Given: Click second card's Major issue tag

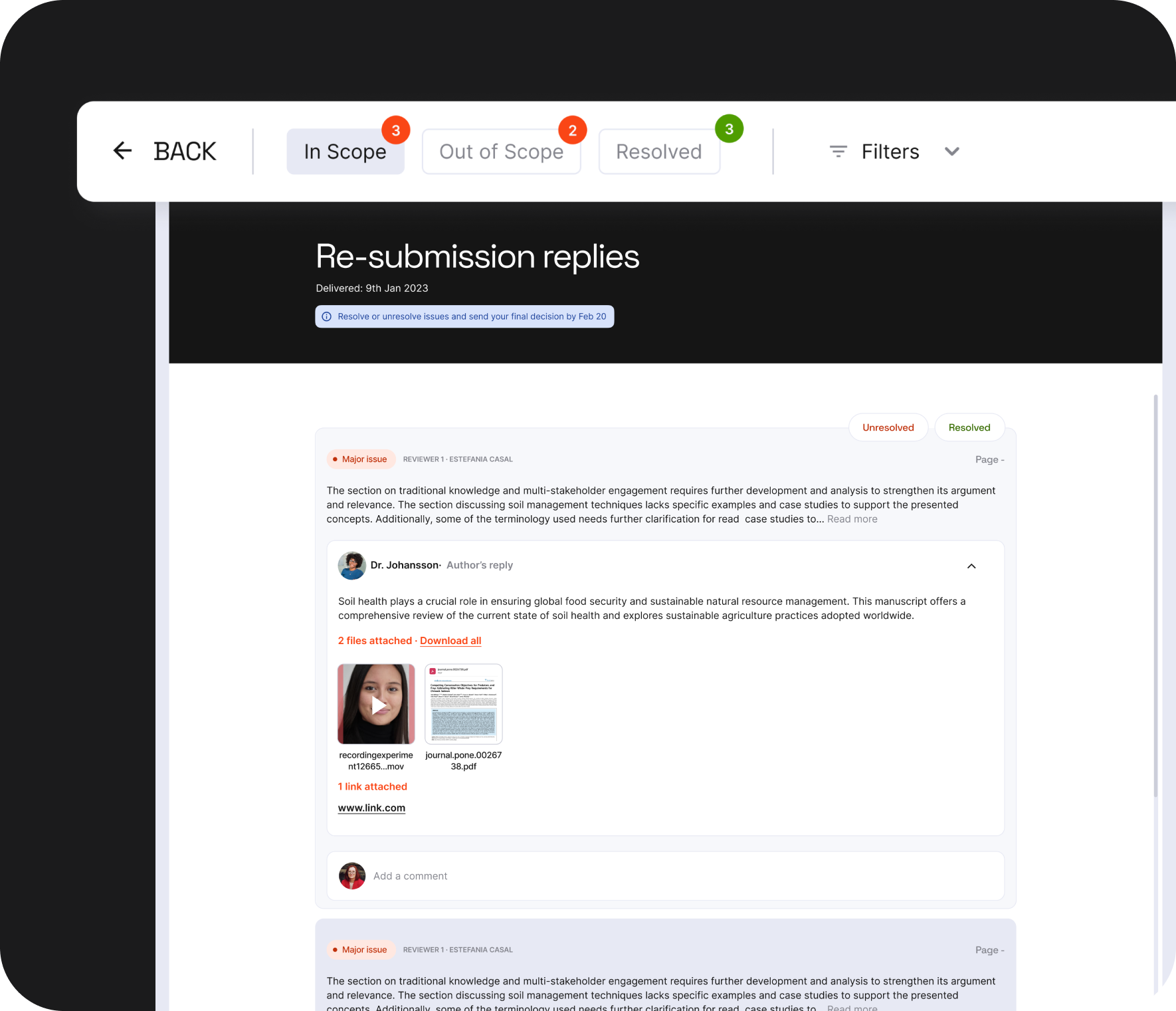Looking at the screenshot, I should pos(361,950).
